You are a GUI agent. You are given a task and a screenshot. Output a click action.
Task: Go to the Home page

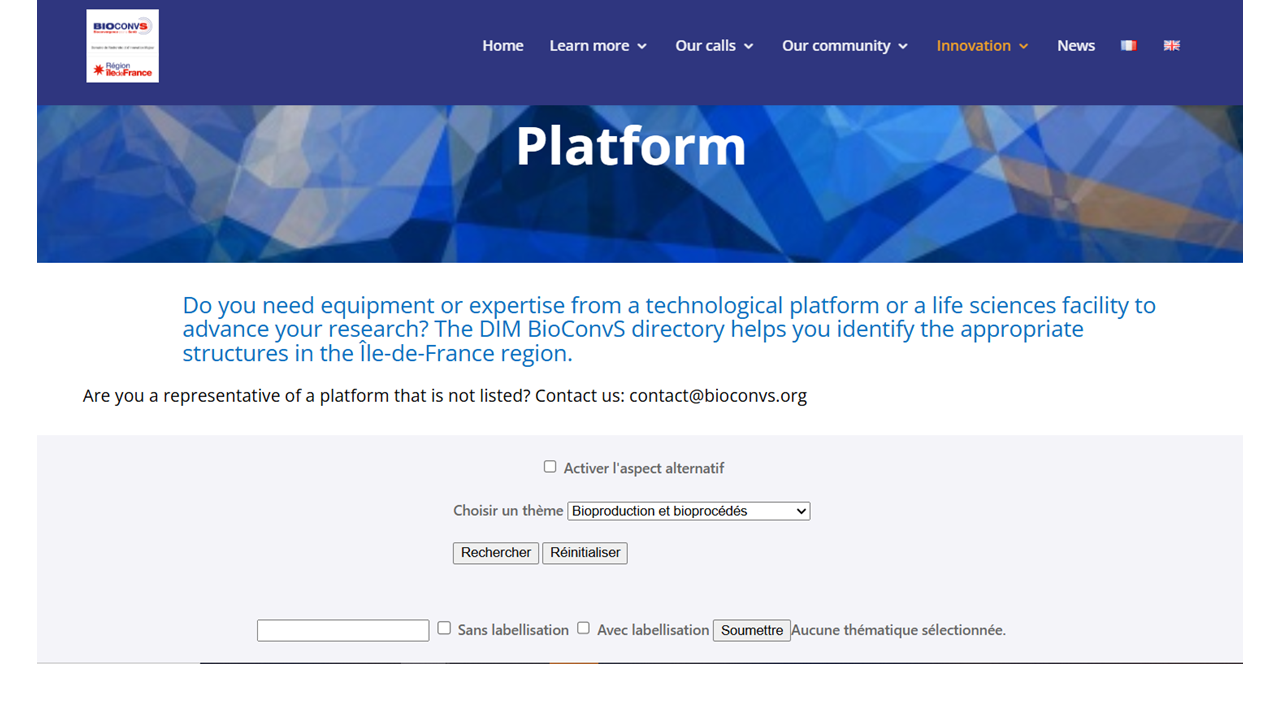point(502,46)
